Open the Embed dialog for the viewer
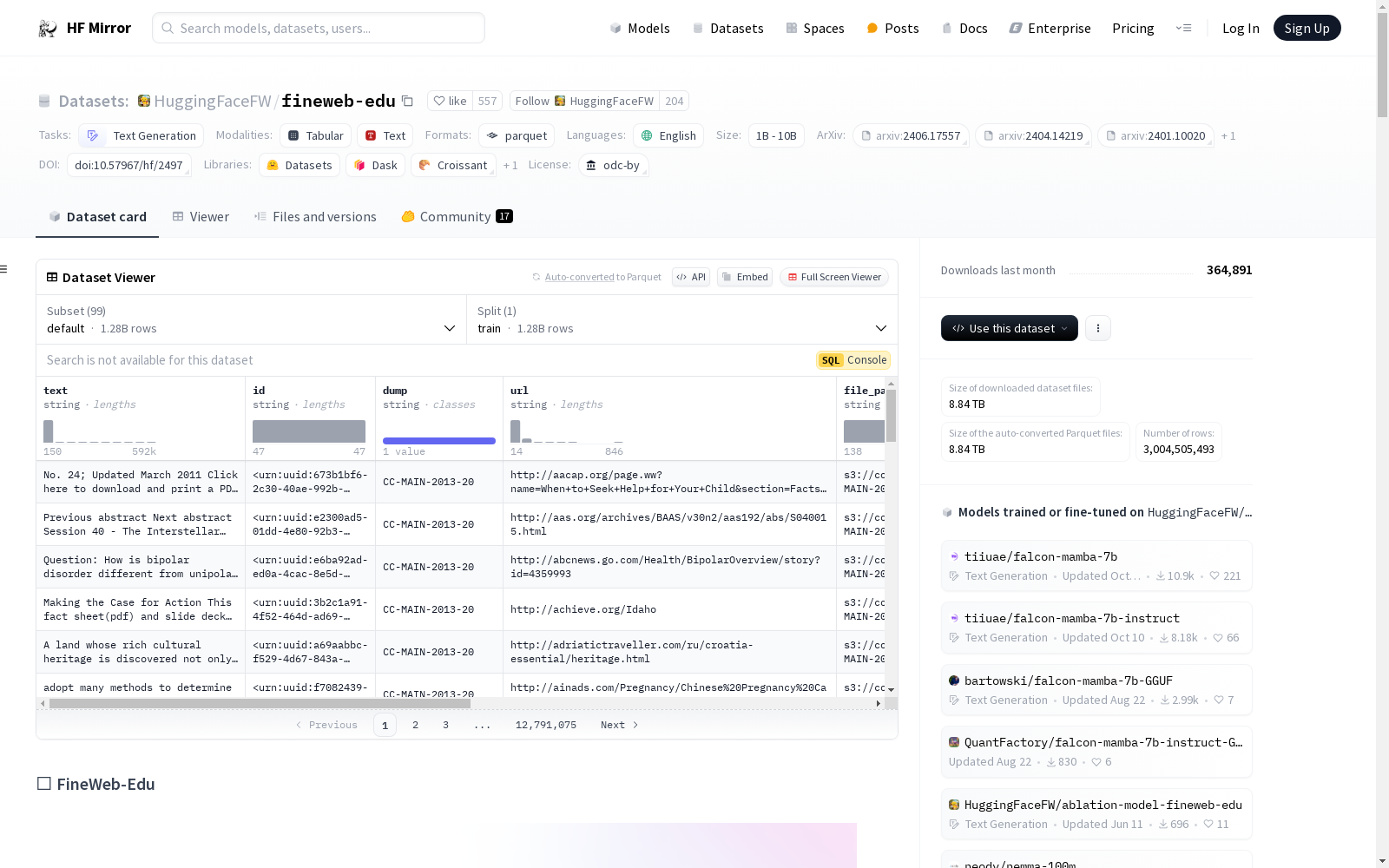 744,277
